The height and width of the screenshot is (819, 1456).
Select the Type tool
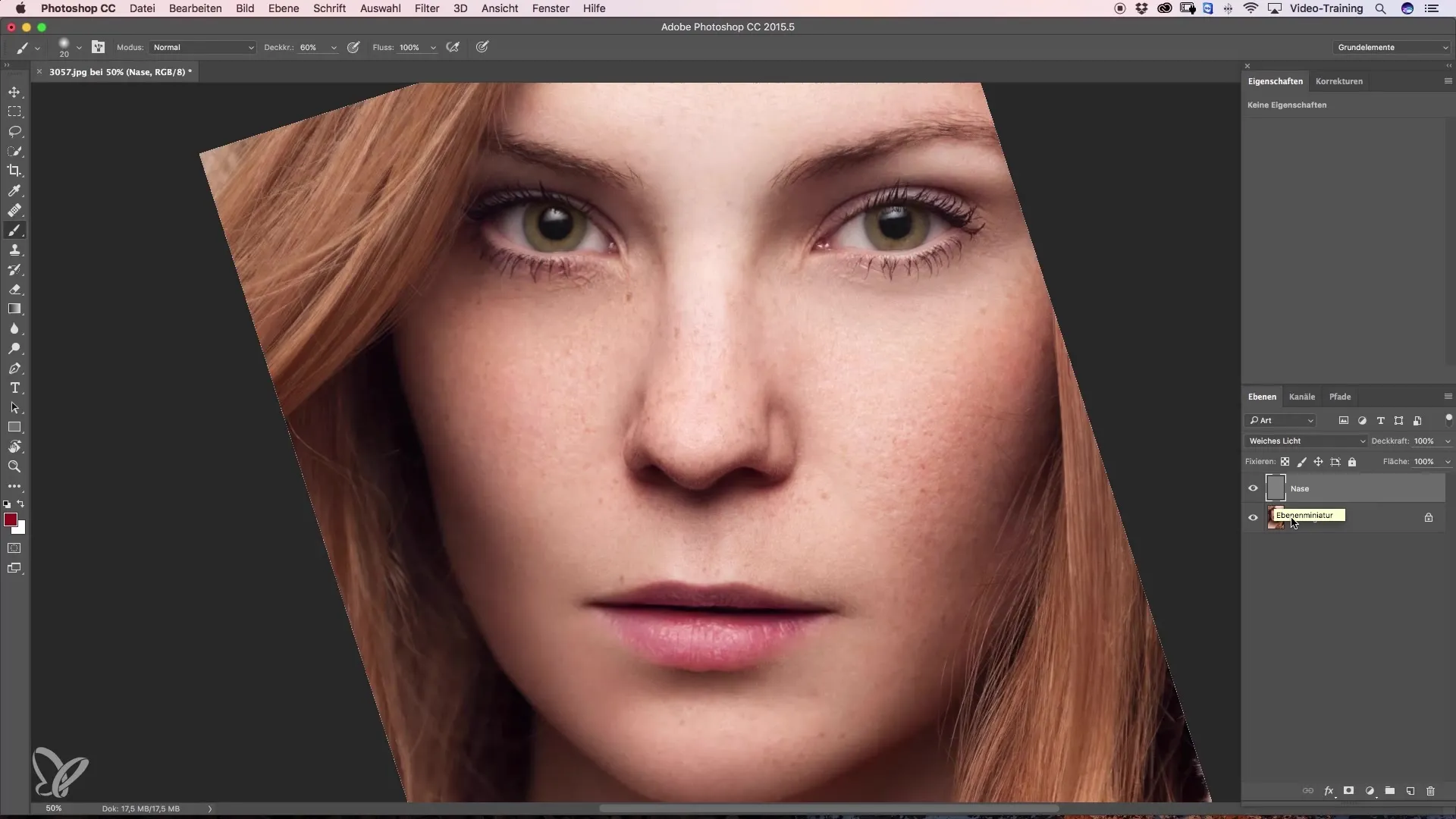click(x=14, y=388)
